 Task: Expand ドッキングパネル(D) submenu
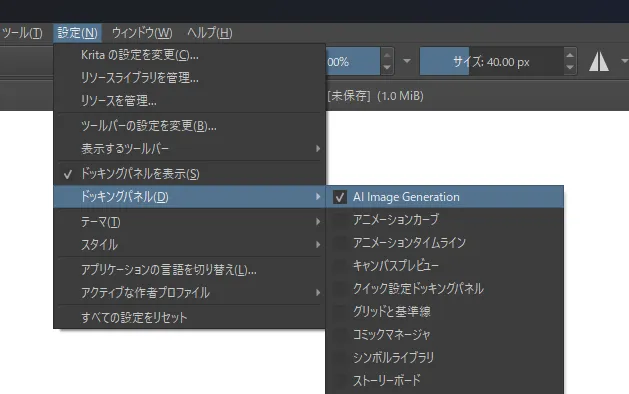tap(189, 197)
